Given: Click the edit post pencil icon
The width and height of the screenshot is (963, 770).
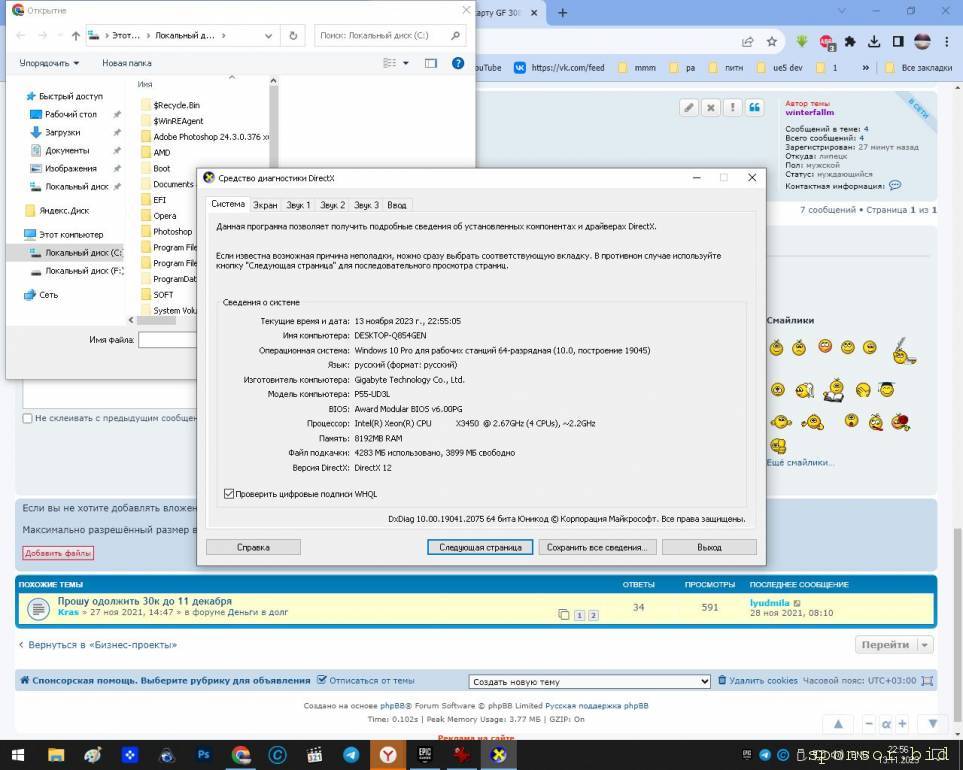Looking at the screenshot, I should tap(688, 107).
